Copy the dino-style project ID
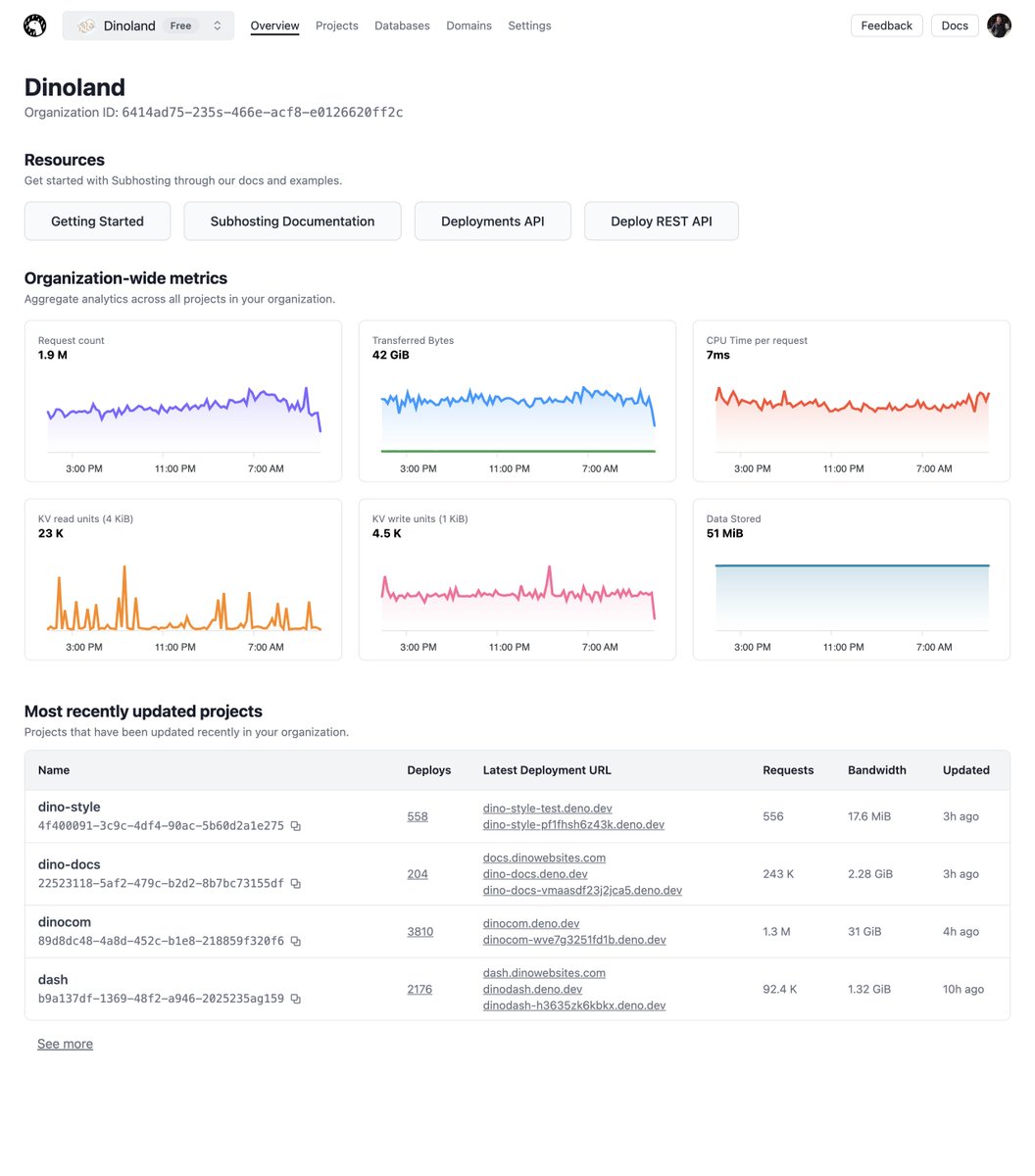The image size is (1035, 1176). click(295, 826)
